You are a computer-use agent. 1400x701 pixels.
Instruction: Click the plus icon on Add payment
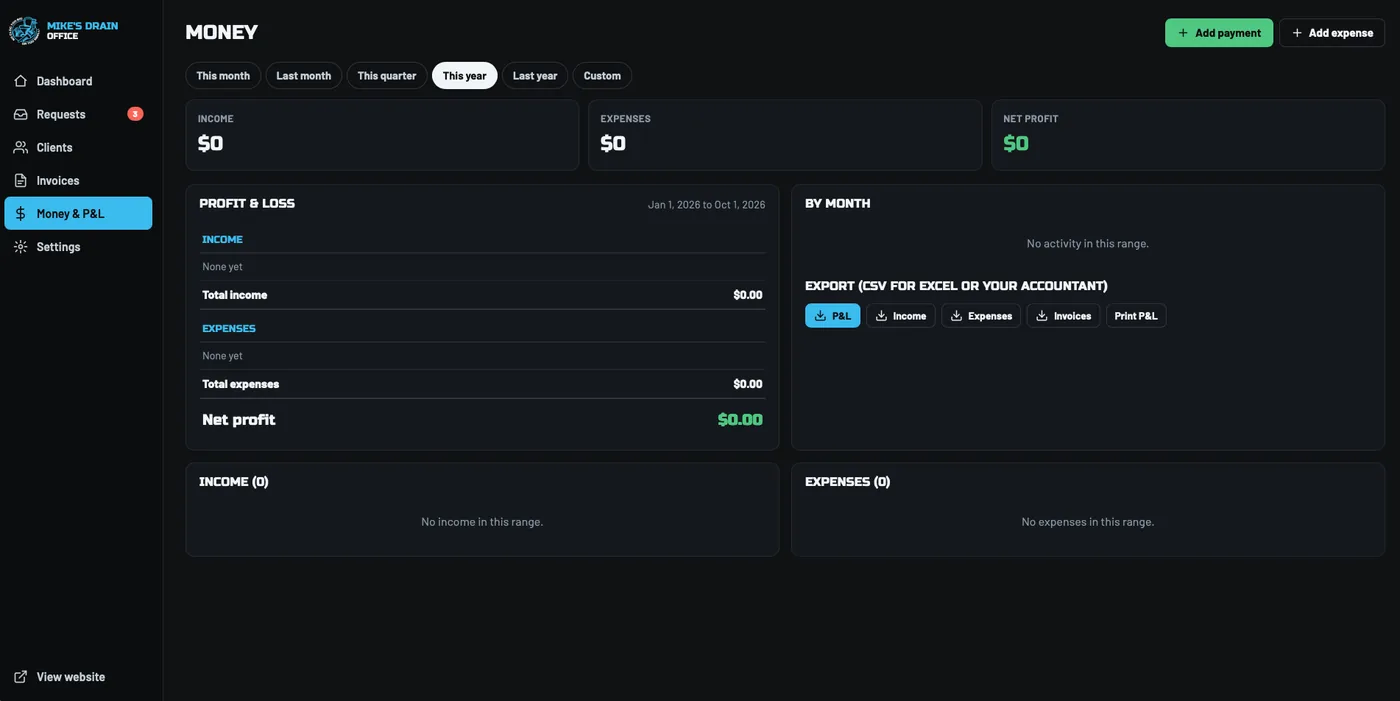coord(1183,33)
